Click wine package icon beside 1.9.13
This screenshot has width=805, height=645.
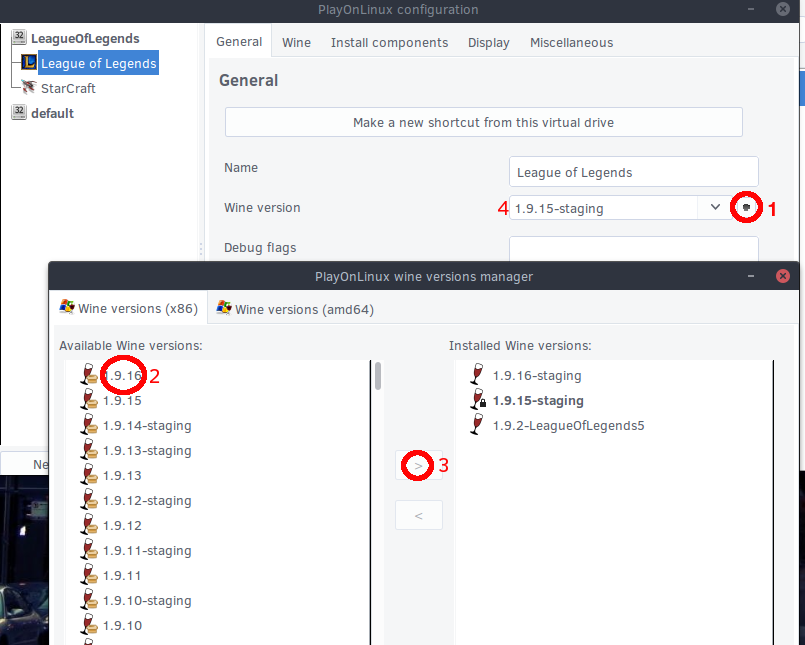point(89,475)
